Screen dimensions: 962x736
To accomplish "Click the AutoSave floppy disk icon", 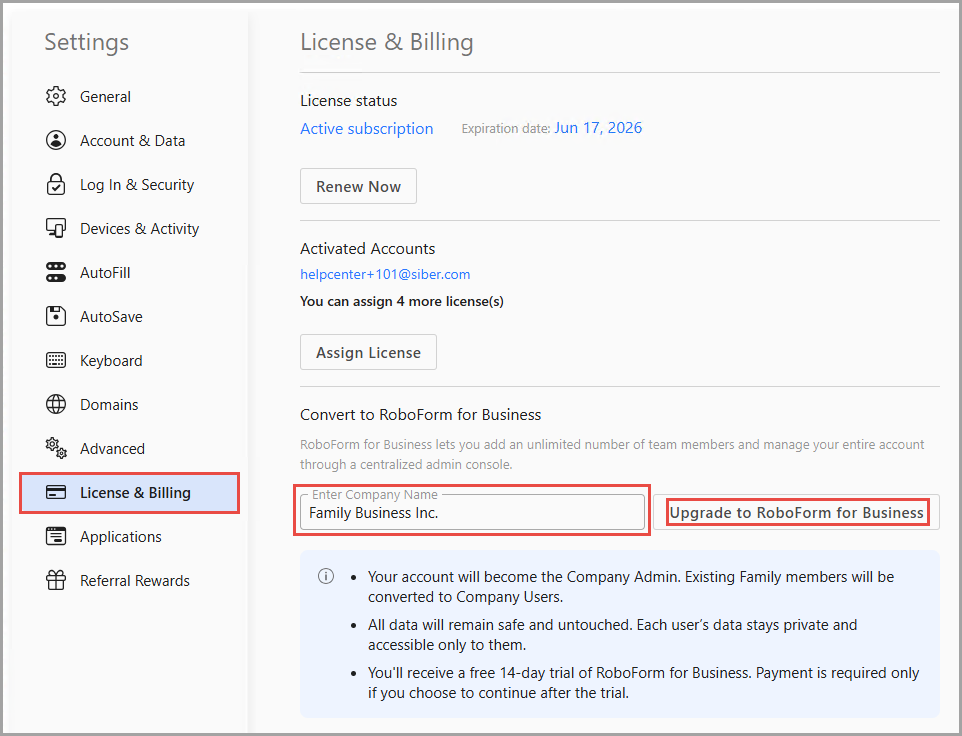I will pos(57,316).
